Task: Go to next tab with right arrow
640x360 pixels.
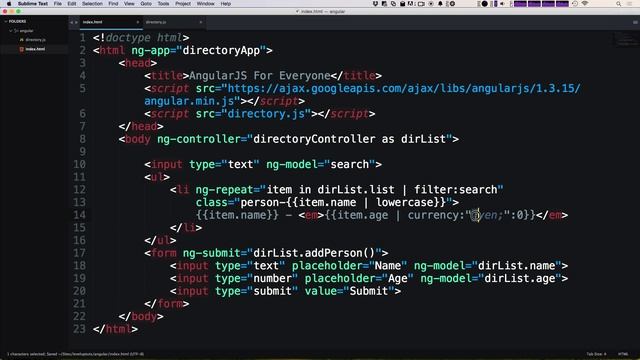Action: pos(76,22)
